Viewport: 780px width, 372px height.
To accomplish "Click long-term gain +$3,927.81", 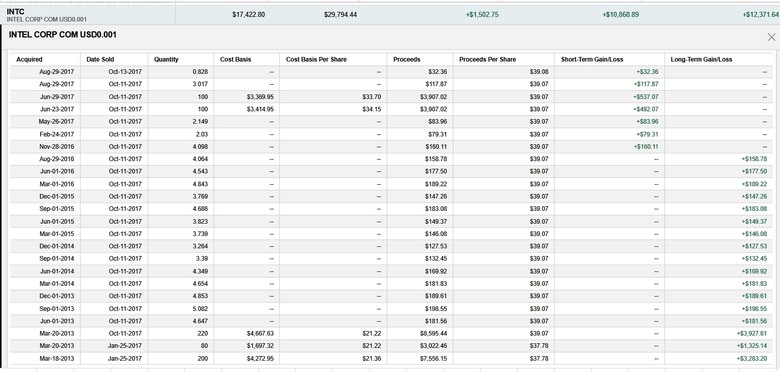I will [x=752, y=333].
